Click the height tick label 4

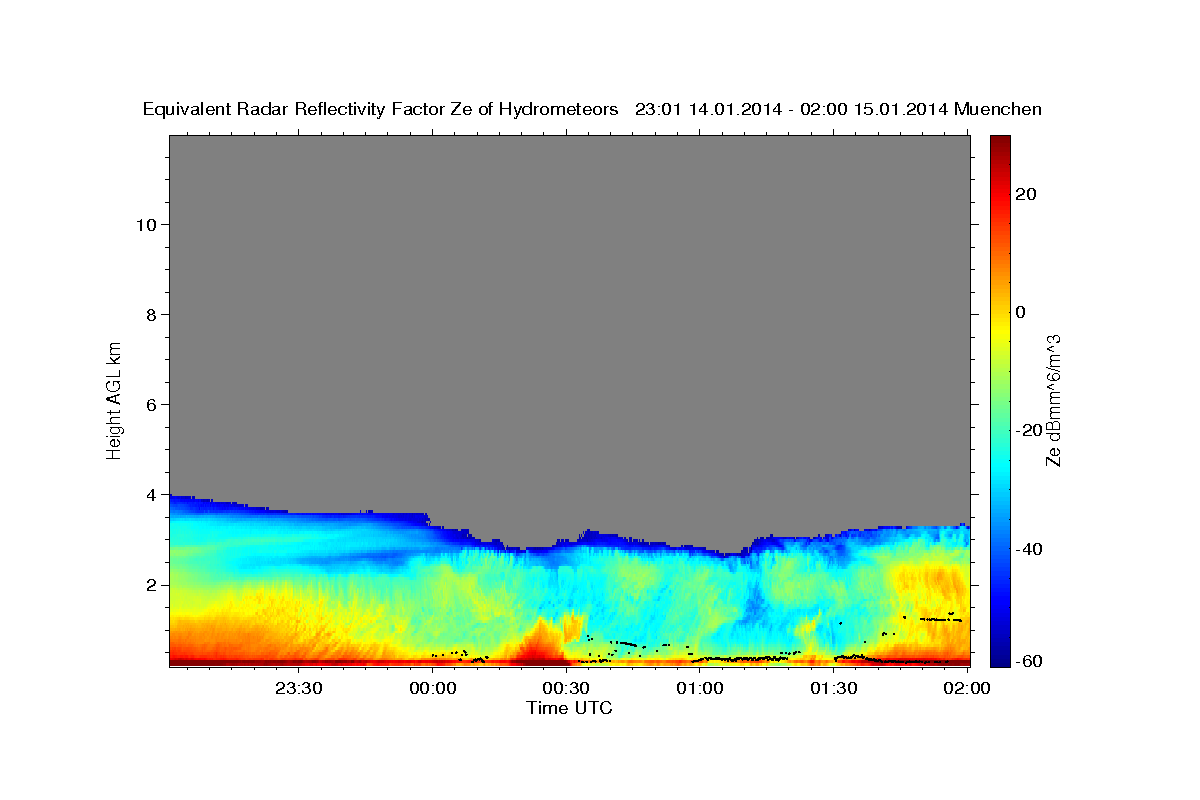click(x=150, y=494)
